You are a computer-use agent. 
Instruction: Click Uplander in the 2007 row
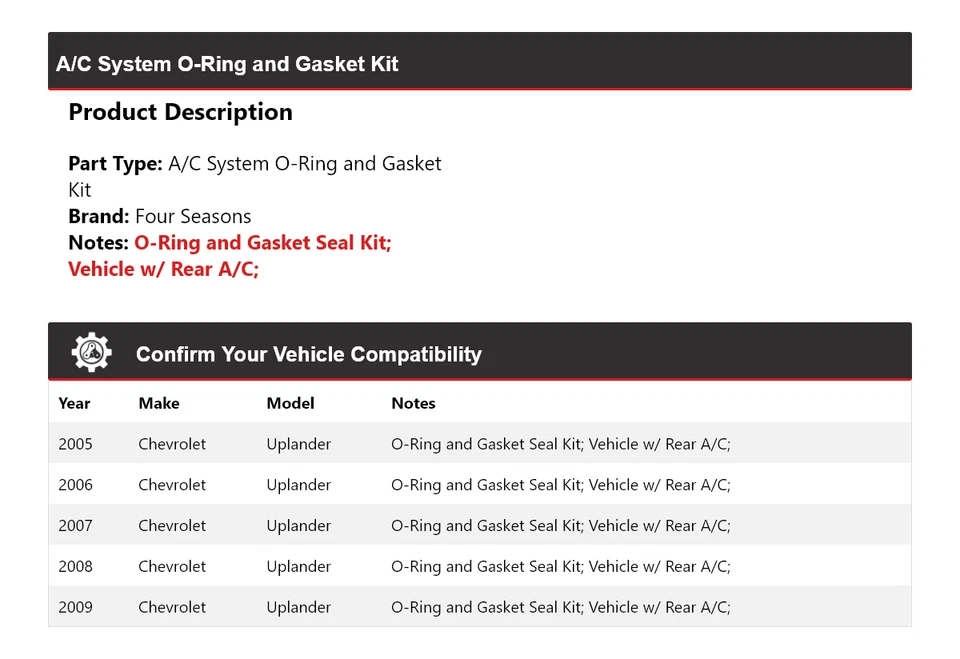pyautogui.click(x=298, y=525)
